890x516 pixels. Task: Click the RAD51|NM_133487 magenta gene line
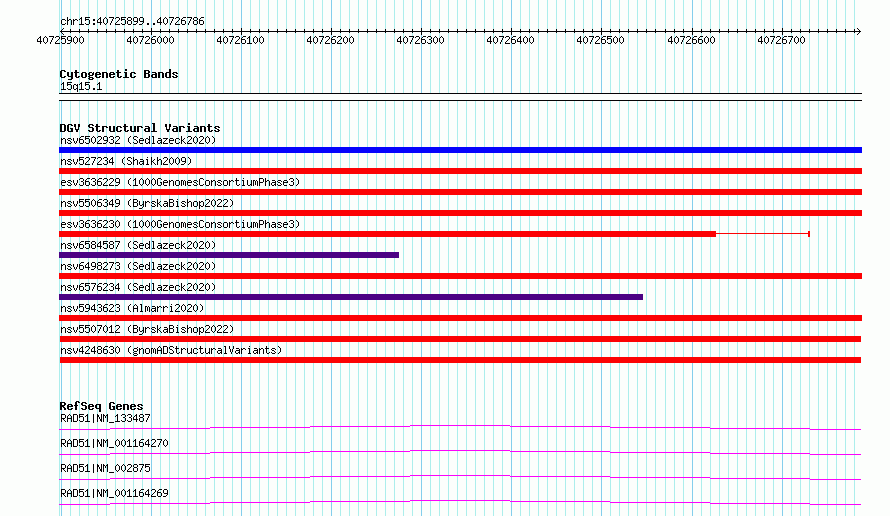pyautogui.click(x=460, y=427)
